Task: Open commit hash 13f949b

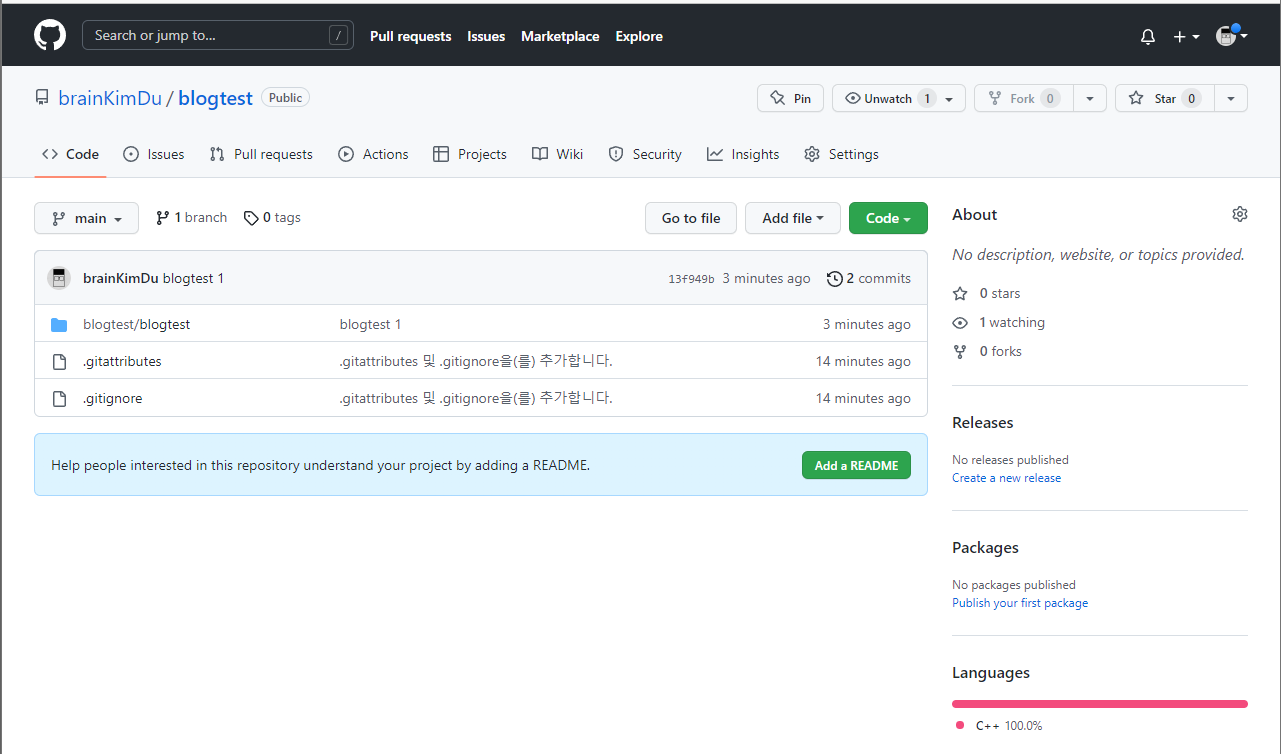Action: coord(691,279)
